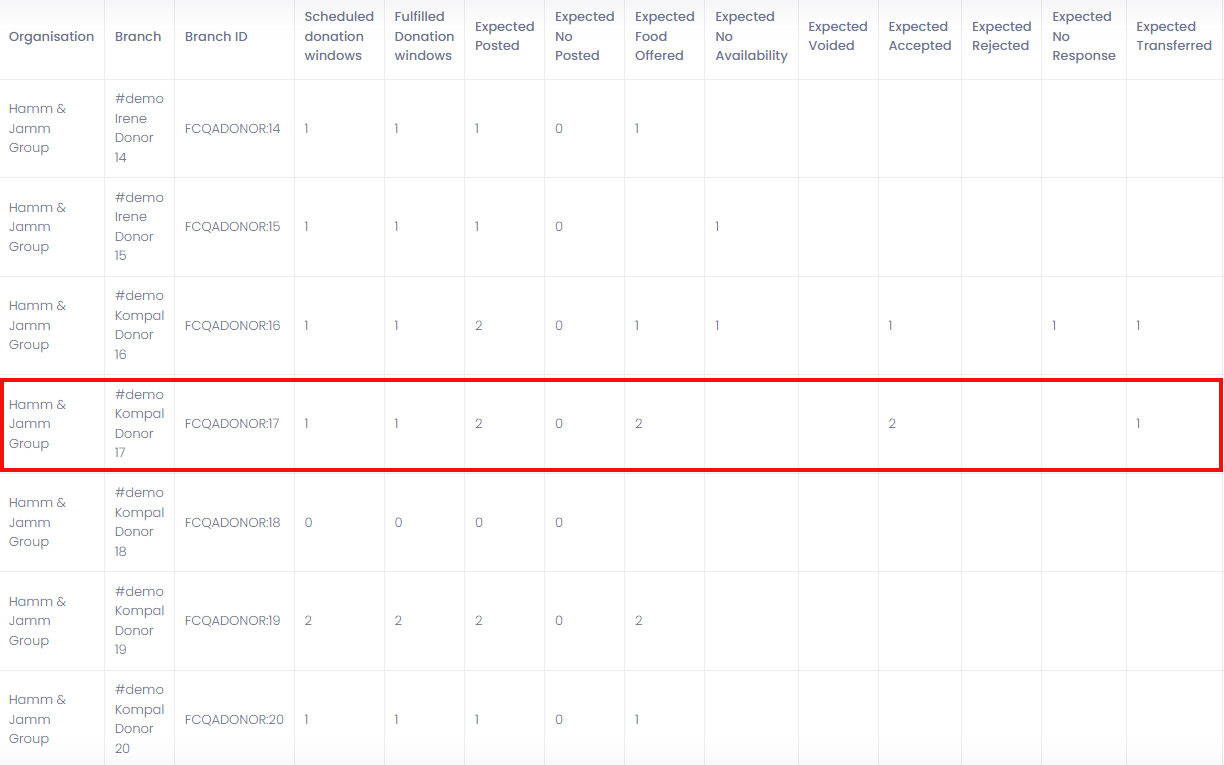Click the #demo Kompal Donor 17 branch
The width and height of the screenshot is (1224, 765).
pos(139,424)
